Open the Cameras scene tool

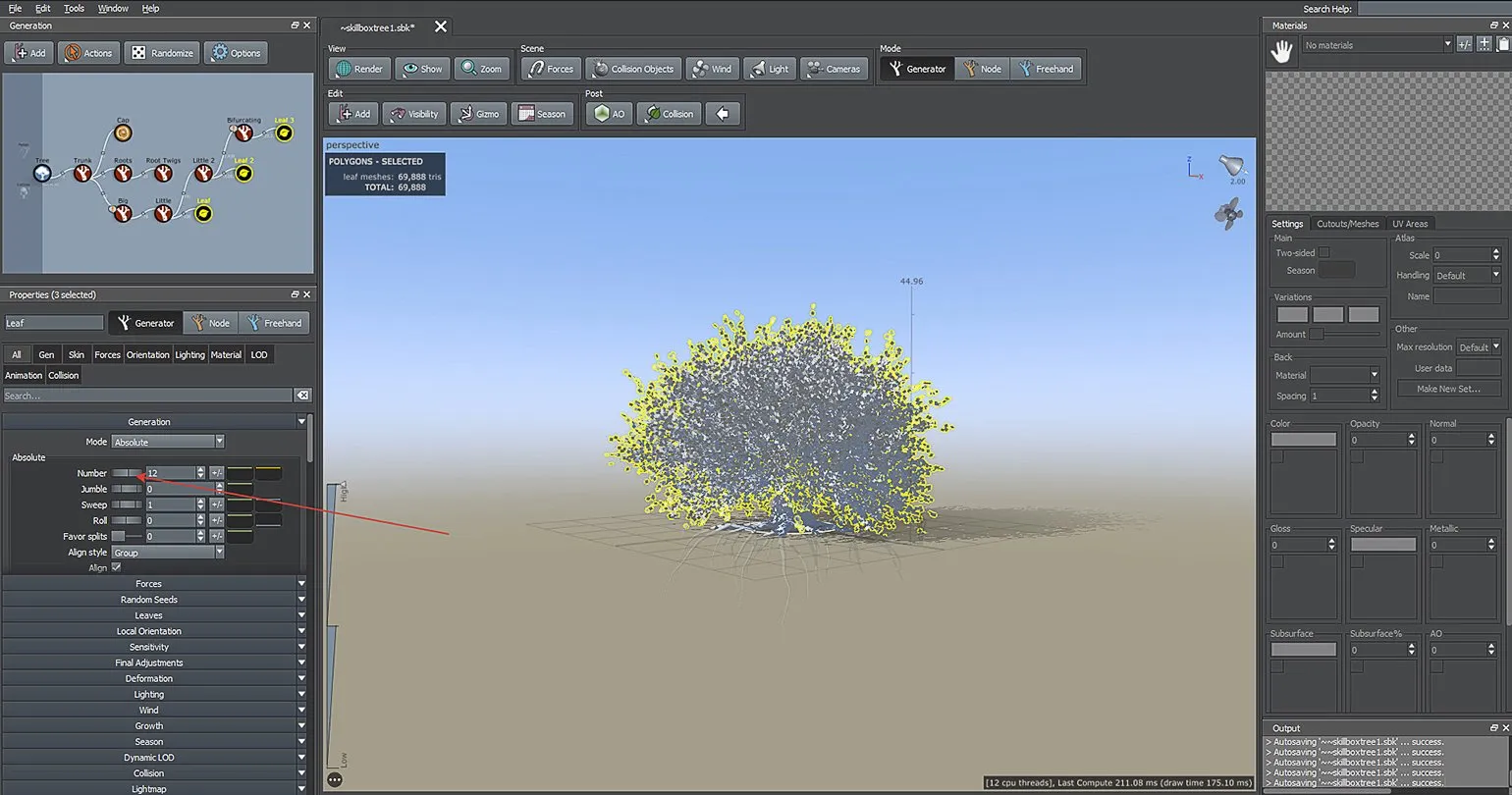tap(834, 69)
